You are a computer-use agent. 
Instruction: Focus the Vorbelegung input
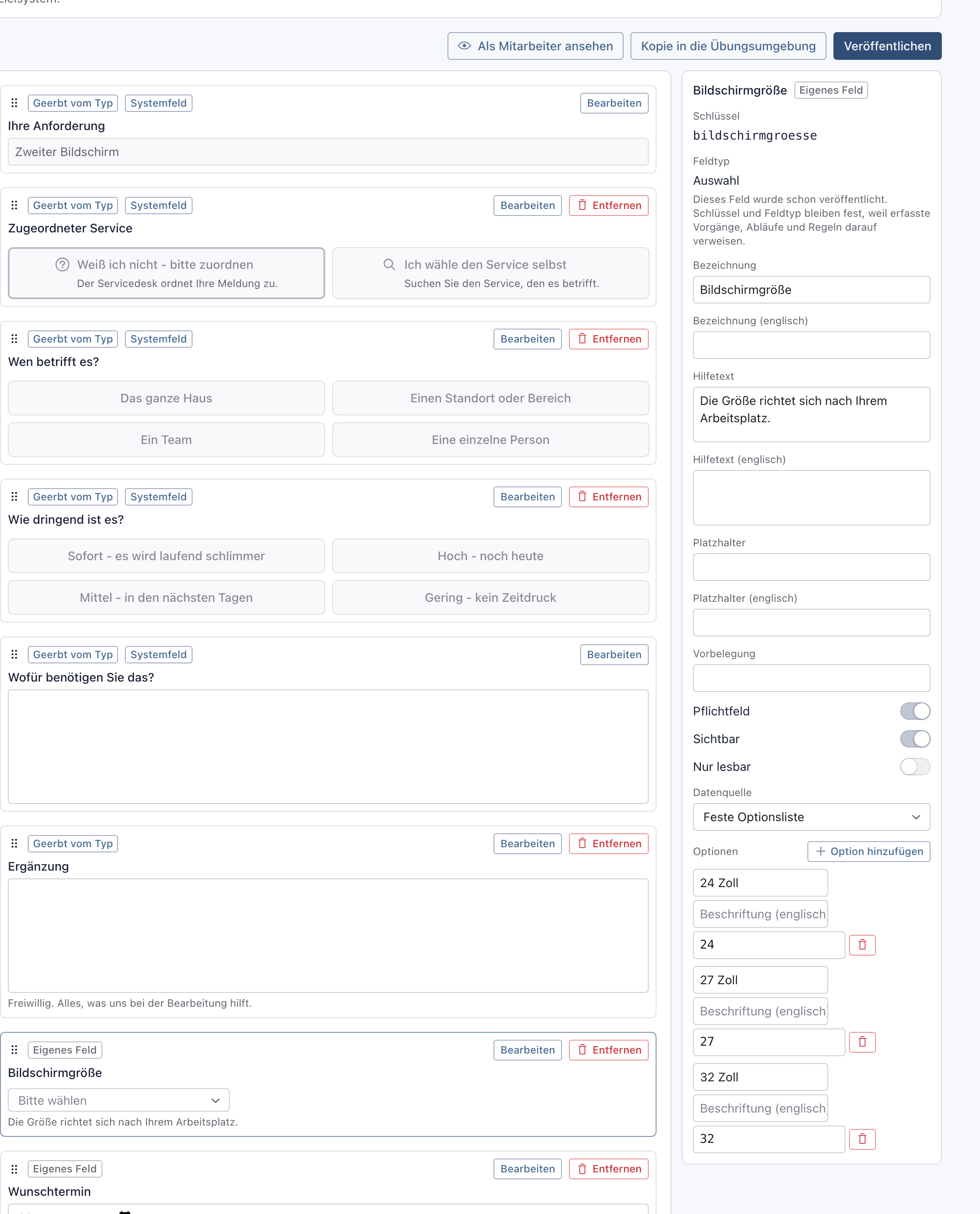coord(811,678)
